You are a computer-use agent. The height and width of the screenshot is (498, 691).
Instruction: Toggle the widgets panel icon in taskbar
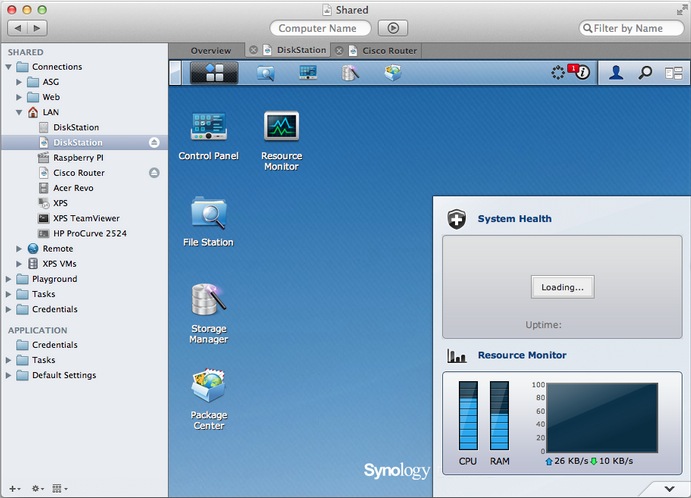(x=674, y=73)
